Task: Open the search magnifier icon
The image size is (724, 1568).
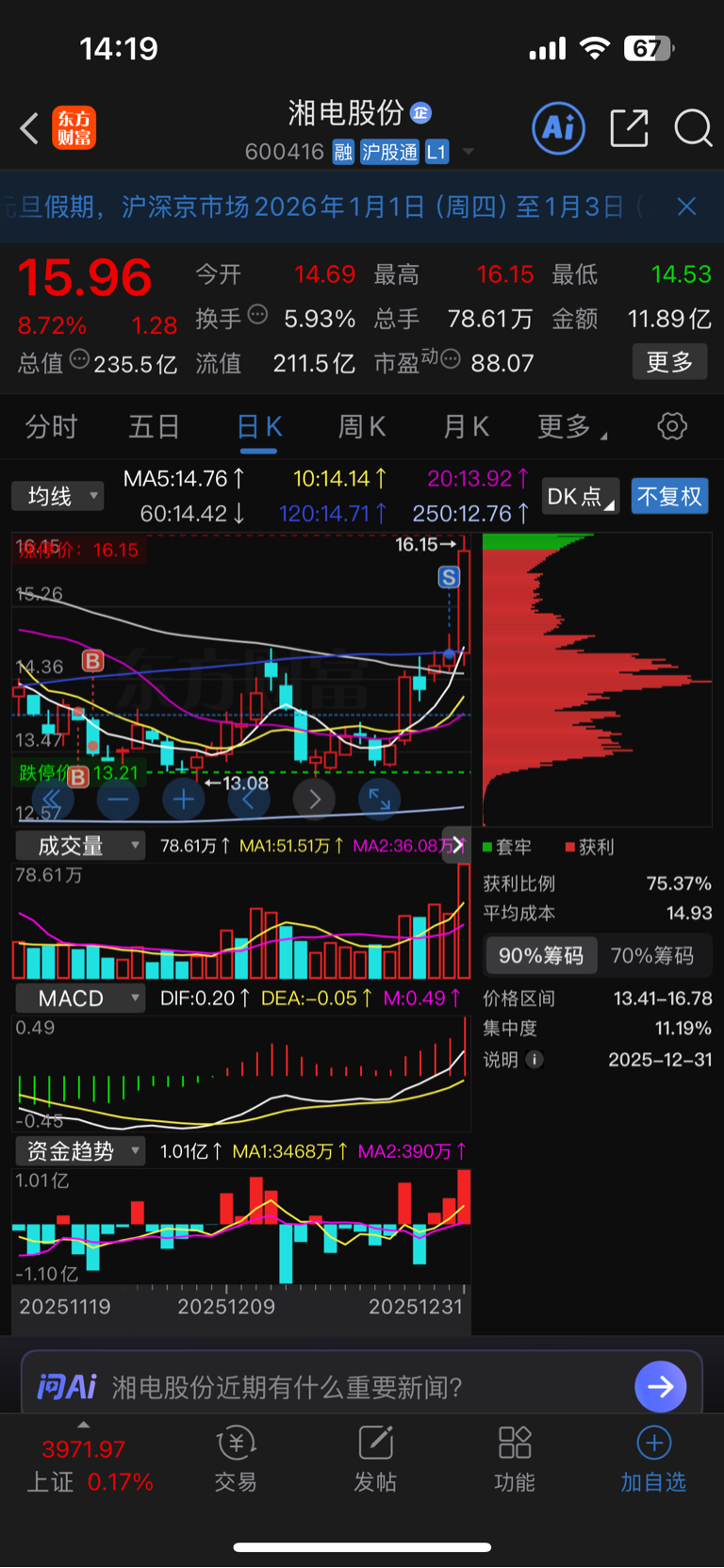Action: click(x=693, y=127)
